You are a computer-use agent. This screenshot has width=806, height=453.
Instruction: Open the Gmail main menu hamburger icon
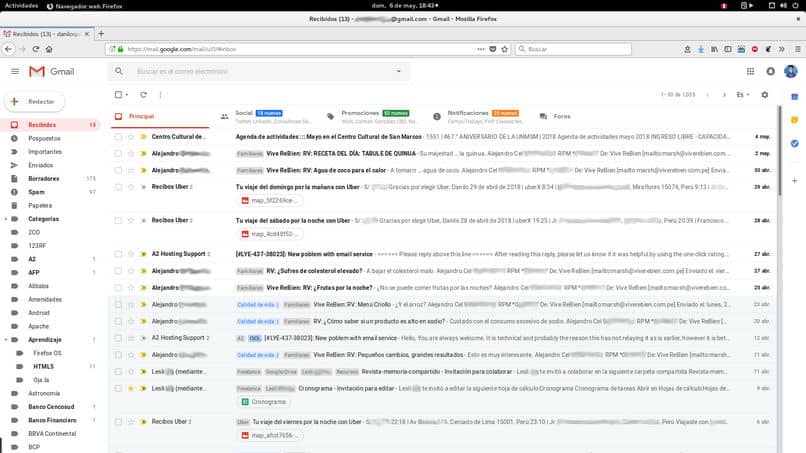[x=15, y=71]
